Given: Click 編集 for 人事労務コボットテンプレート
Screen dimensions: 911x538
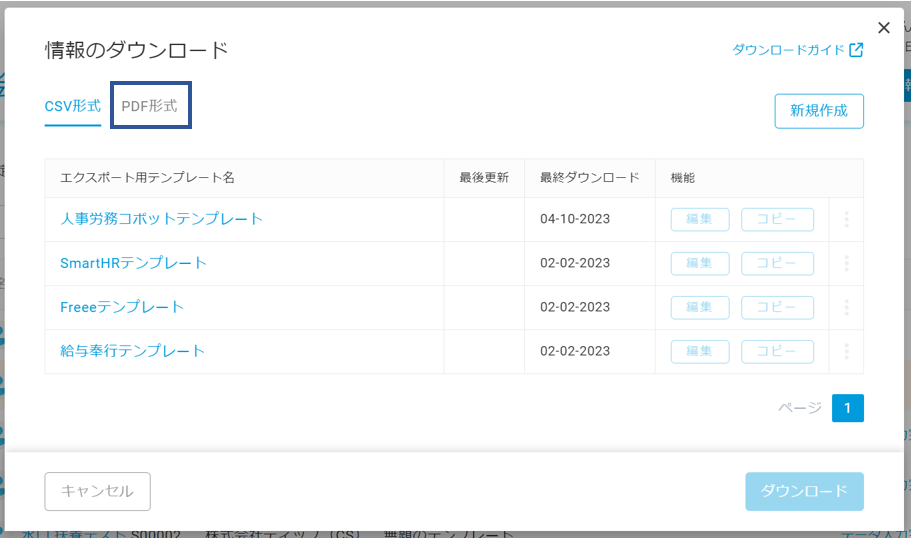Looking at the screenshot, I should [x=700, y=220].
